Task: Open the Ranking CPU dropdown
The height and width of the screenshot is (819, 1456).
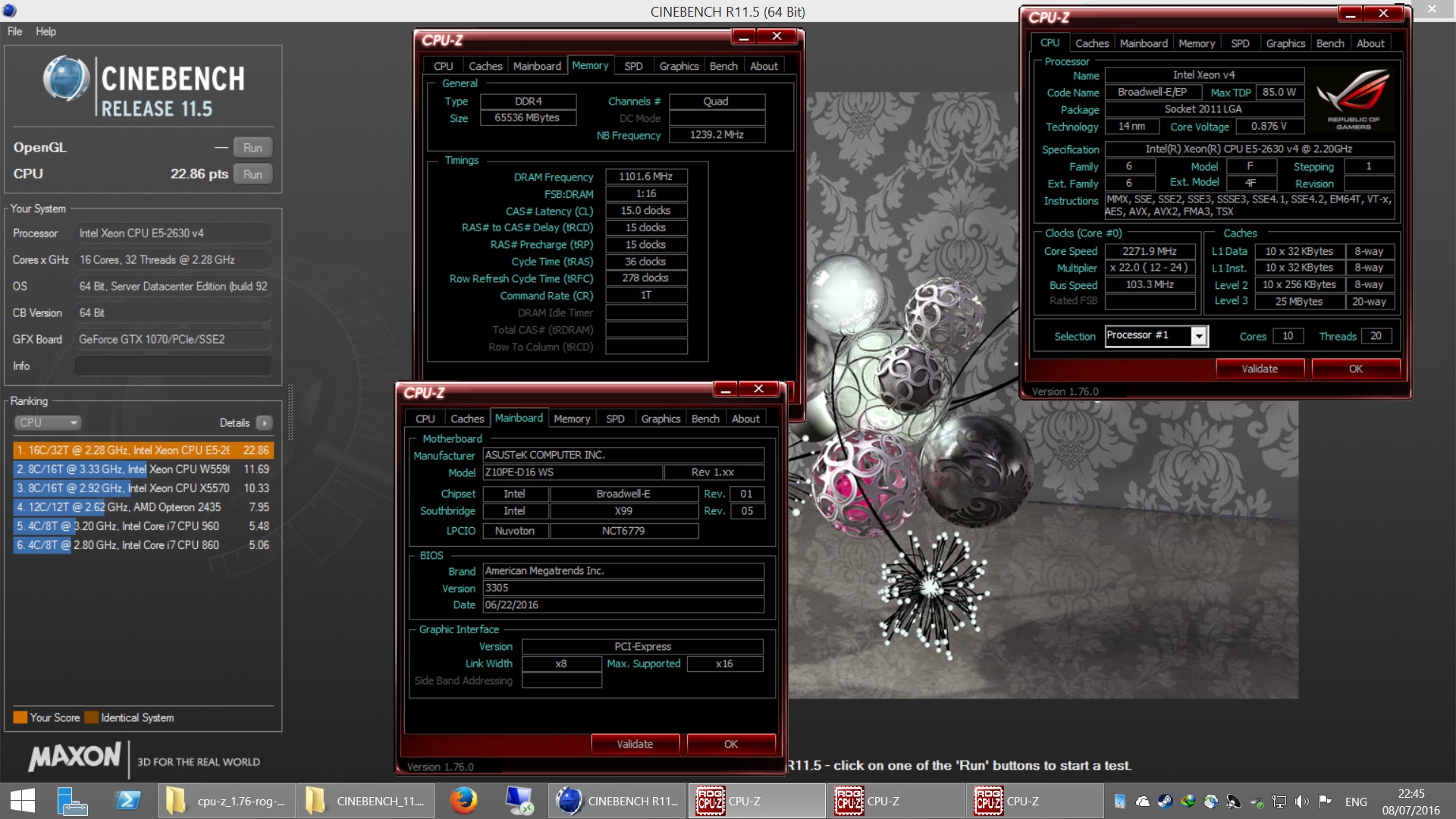Action: click(47, 423)
